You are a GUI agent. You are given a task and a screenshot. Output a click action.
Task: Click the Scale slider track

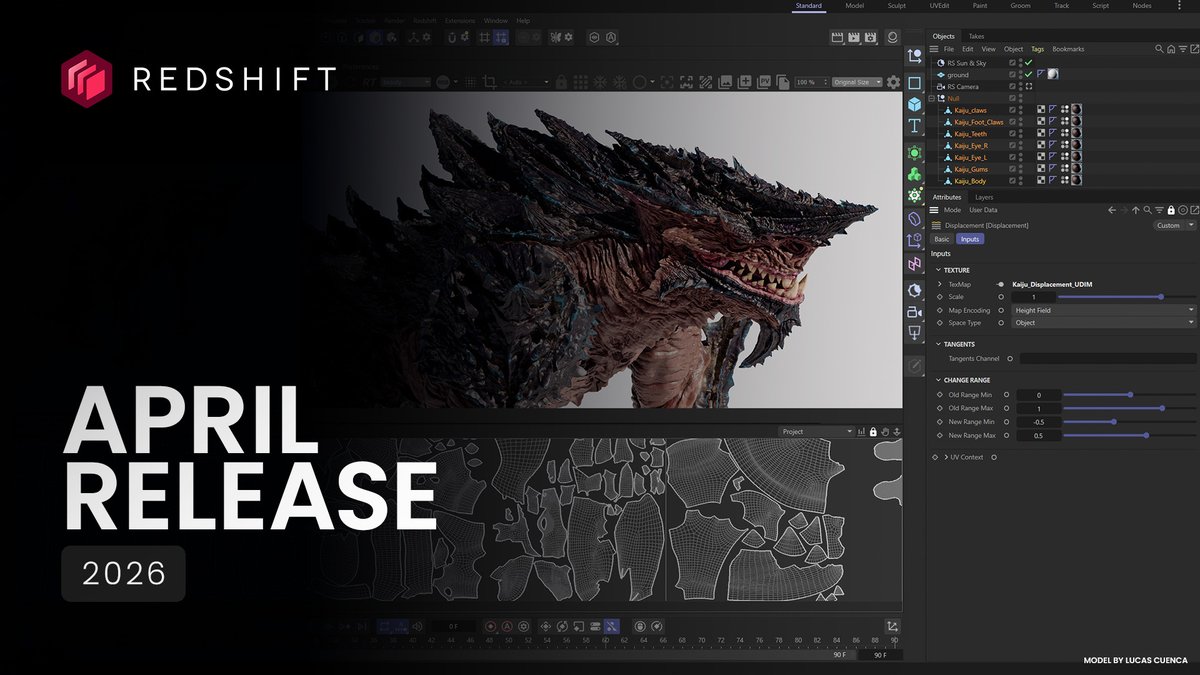tap(1127, 297)
